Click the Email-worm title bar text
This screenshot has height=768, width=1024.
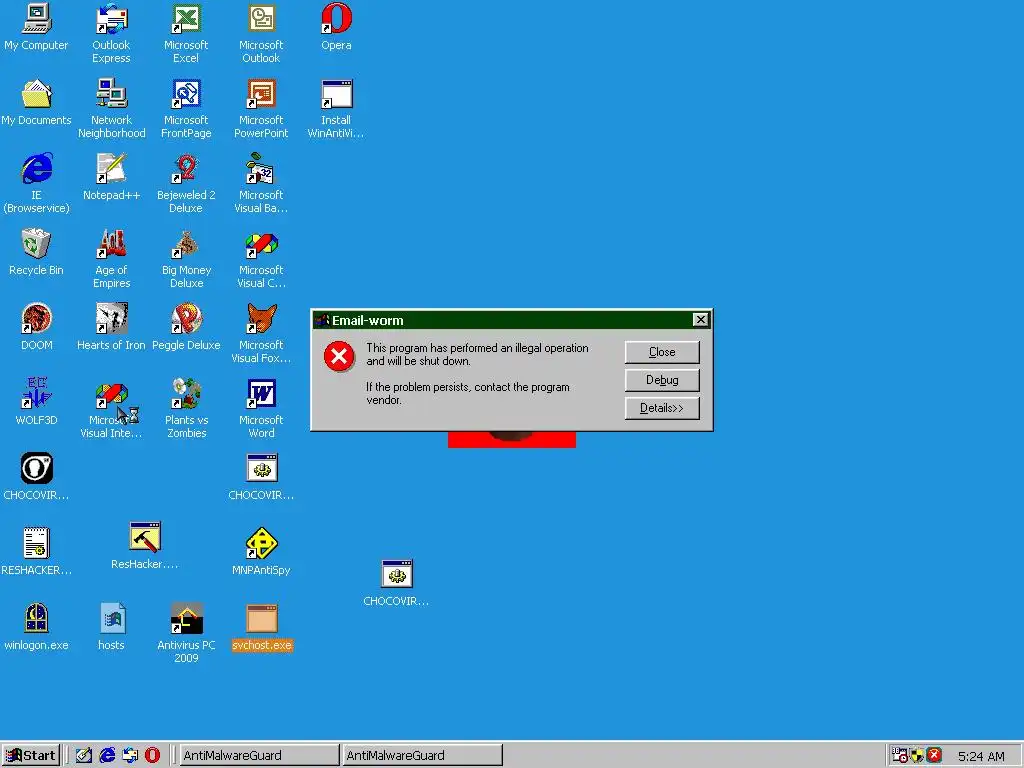[x=368, y=320]
